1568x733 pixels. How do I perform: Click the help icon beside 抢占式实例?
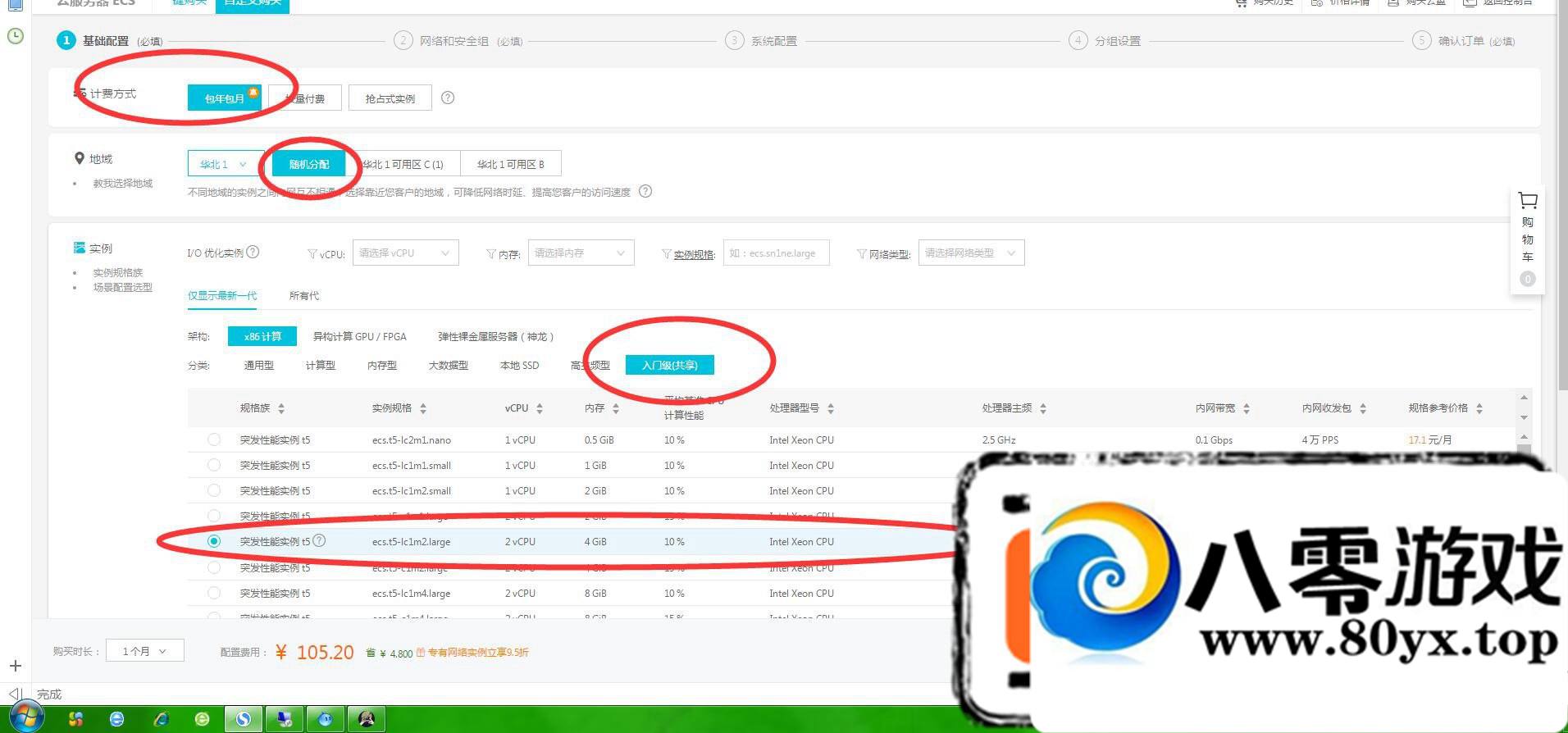[x=448, y=98]
